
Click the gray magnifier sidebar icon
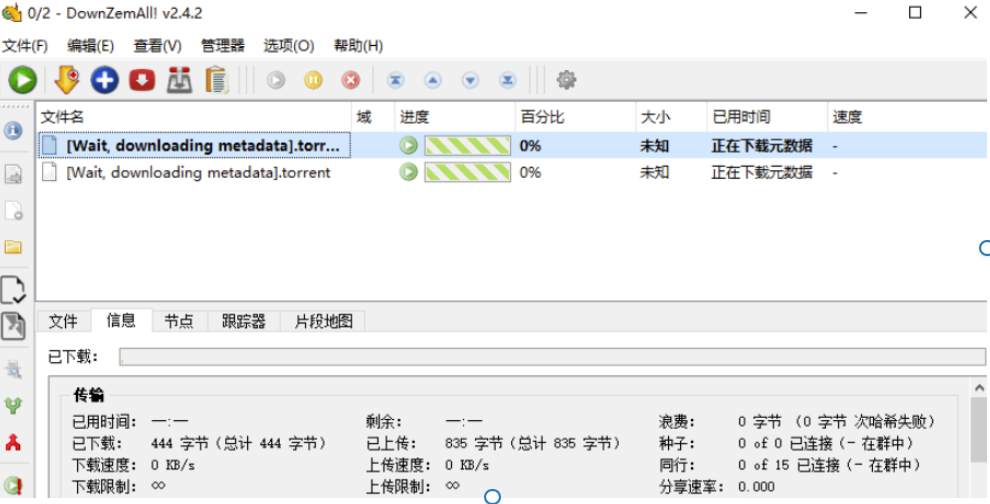[x=13, y=369]
